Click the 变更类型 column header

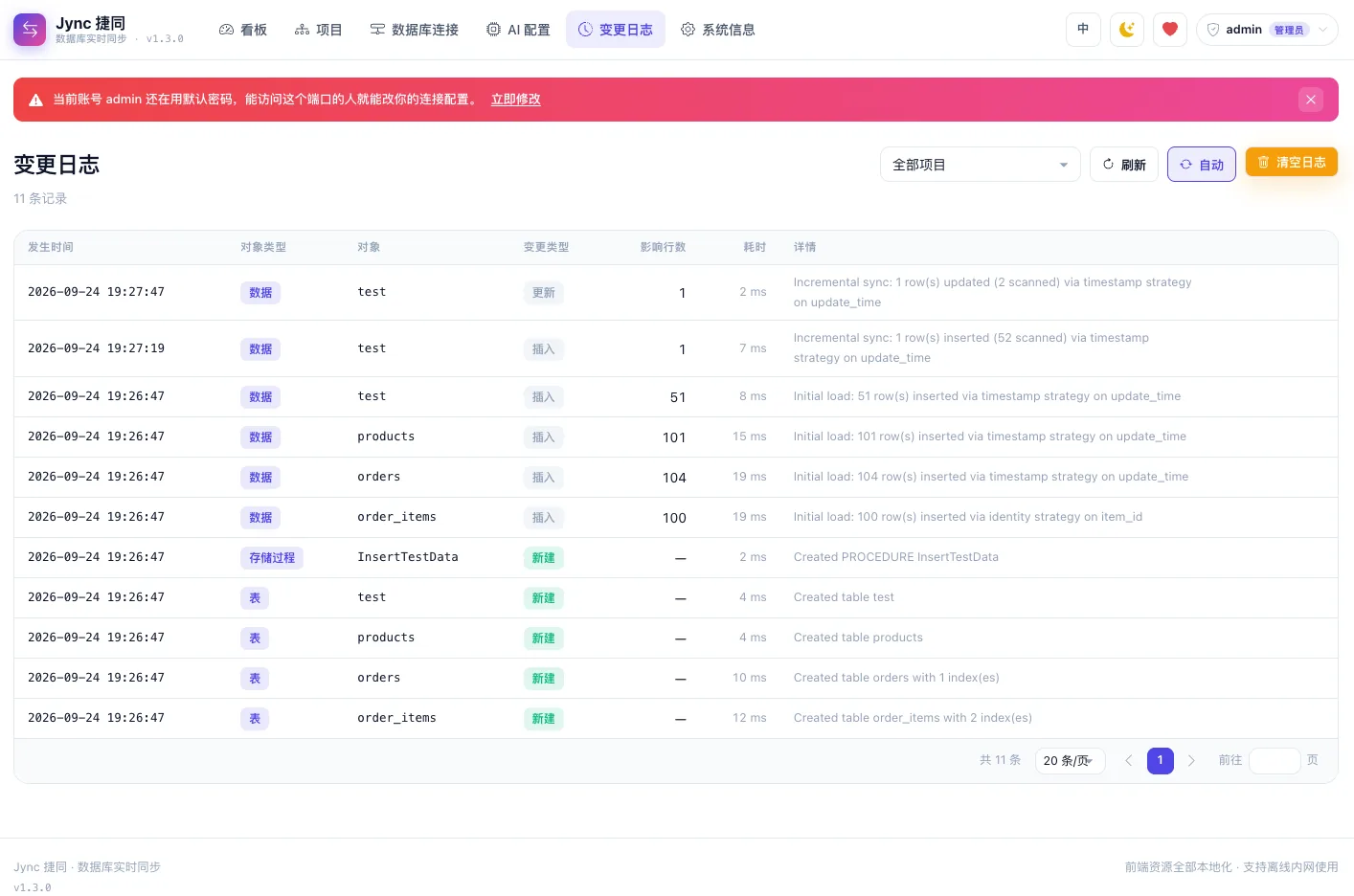[x=547, y=247]
